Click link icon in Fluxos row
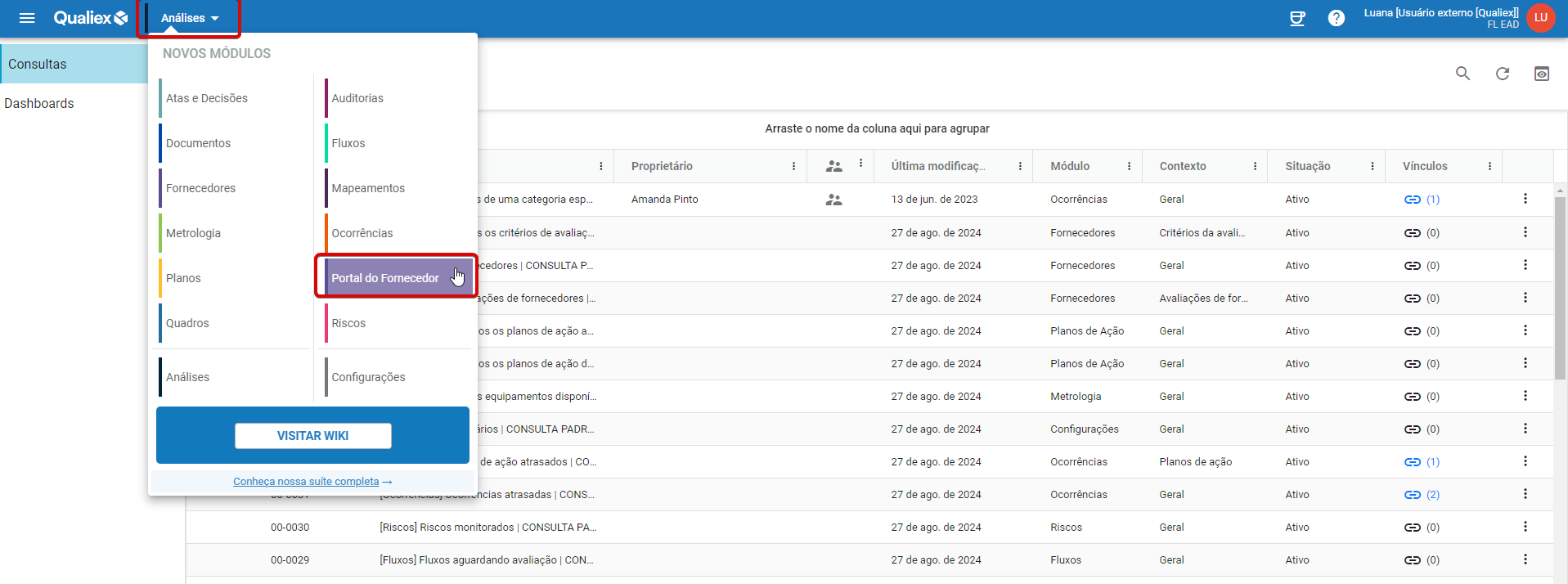The image size is (1568, 584). [1413, 560]
